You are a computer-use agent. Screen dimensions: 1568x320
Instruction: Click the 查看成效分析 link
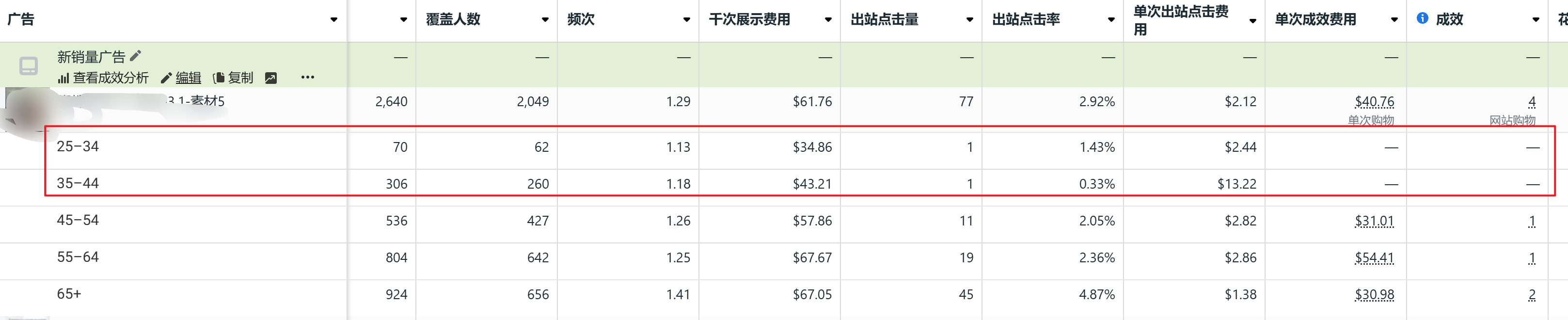point(111,78)
